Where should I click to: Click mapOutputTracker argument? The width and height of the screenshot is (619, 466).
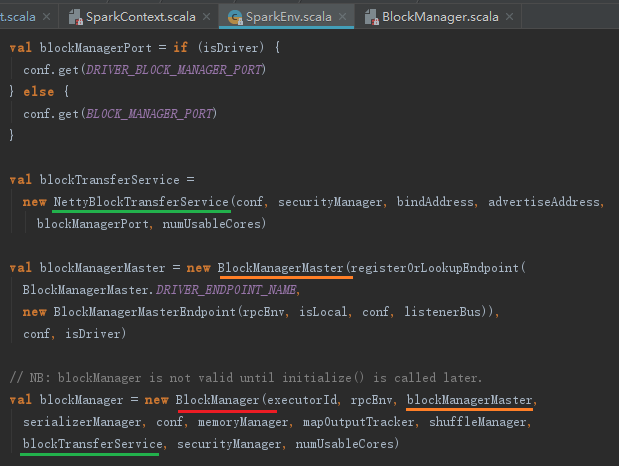358,422
